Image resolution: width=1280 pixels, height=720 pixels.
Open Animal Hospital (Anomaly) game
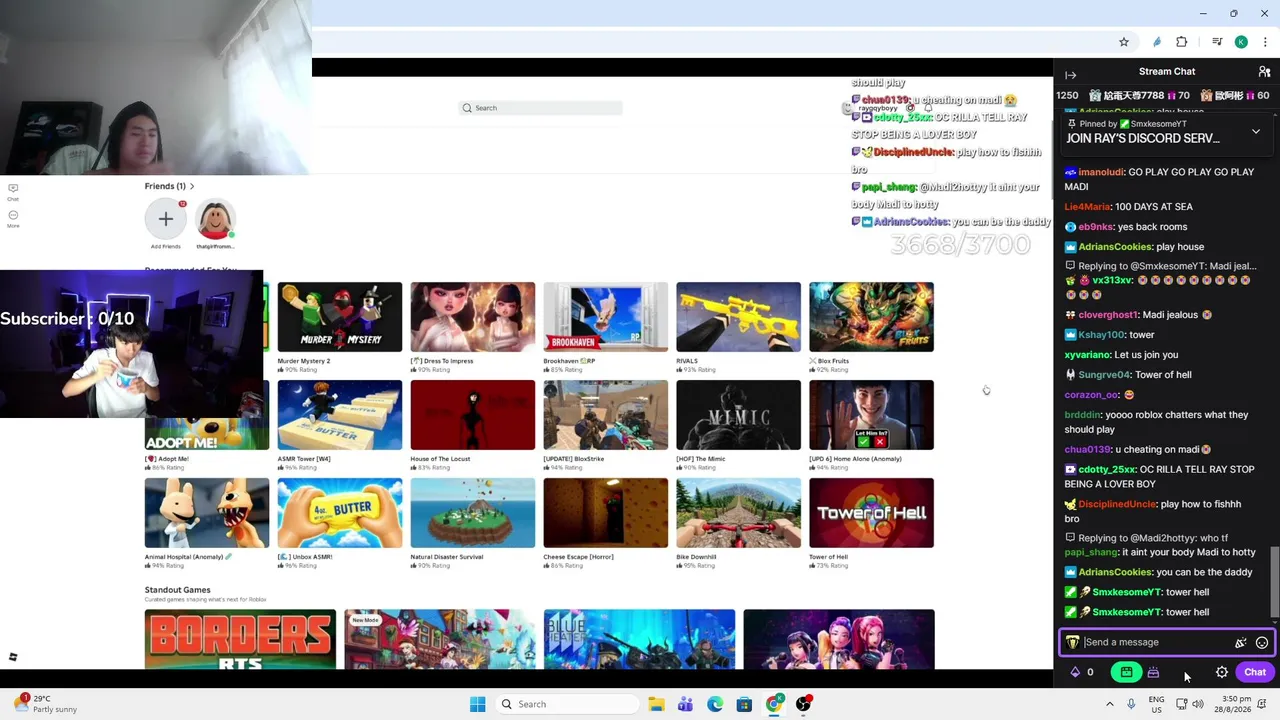point(207,513)
